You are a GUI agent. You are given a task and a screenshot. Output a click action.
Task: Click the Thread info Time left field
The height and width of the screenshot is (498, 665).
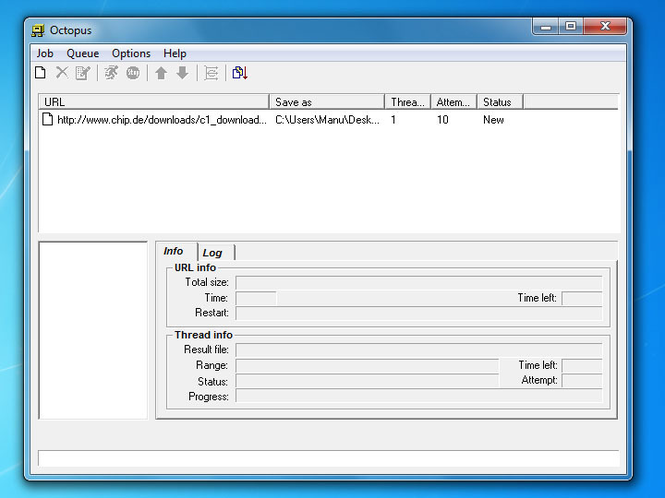582,366
